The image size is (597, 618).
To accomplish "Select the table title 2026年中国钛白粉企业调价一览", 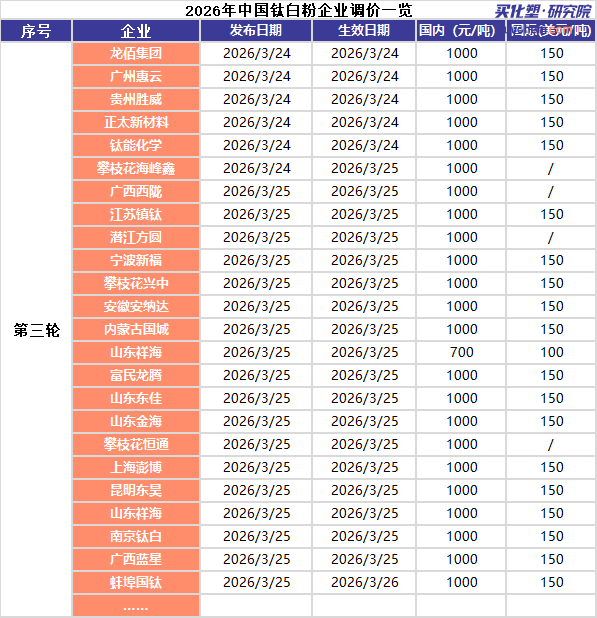I will pos(299,11).
